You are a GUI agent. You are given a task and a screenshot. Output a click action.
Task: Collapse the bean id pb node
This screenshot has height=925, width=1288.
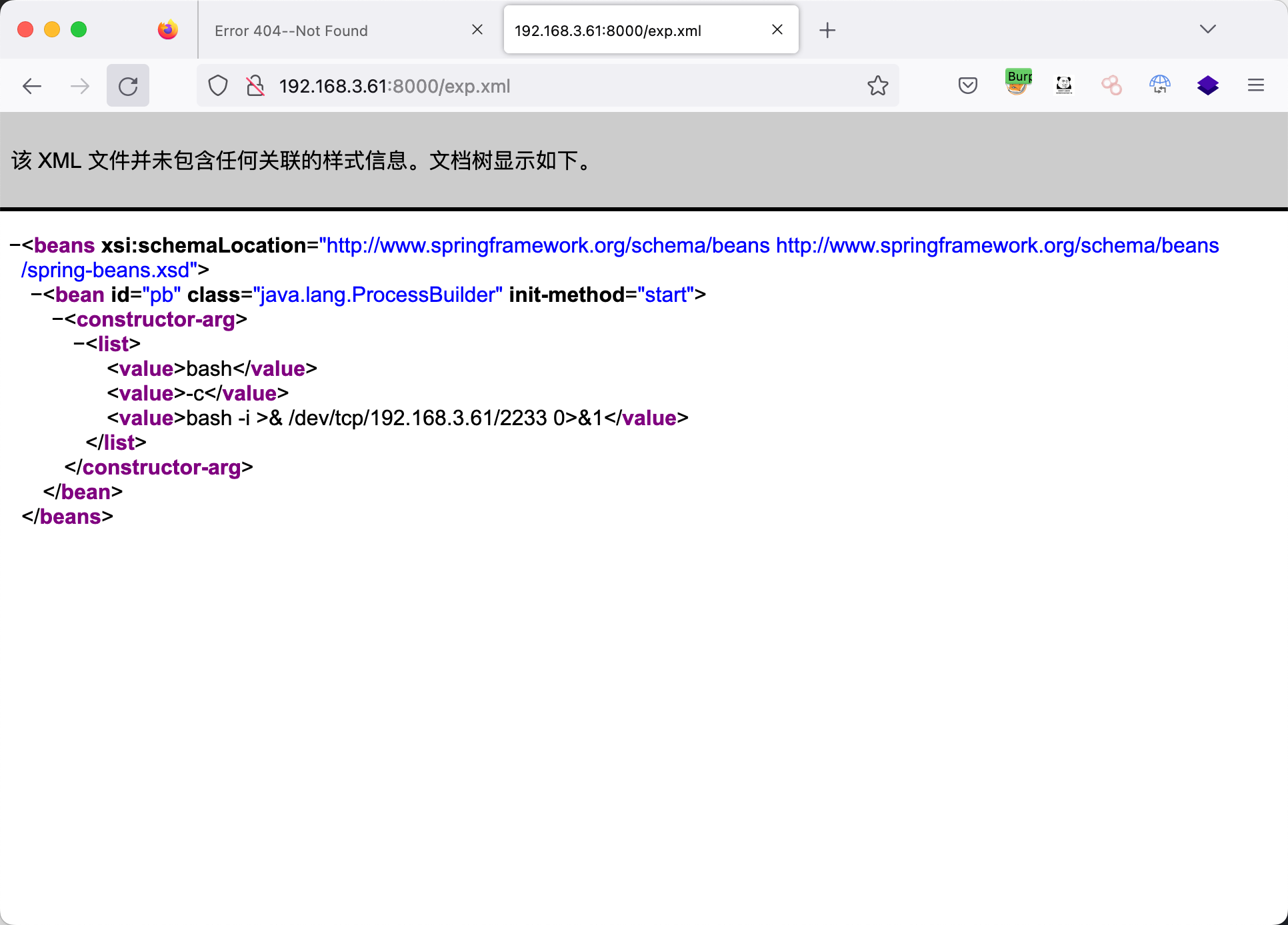pyautogui.click(x=37, y=295)
